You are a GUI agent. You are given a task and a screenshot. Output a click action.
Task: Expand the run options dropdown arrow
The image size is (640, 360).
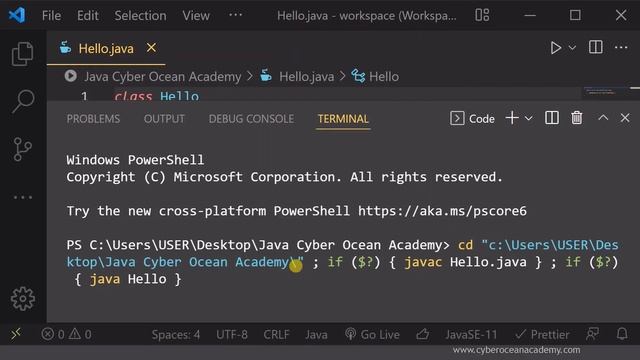[x=572, y=48]
